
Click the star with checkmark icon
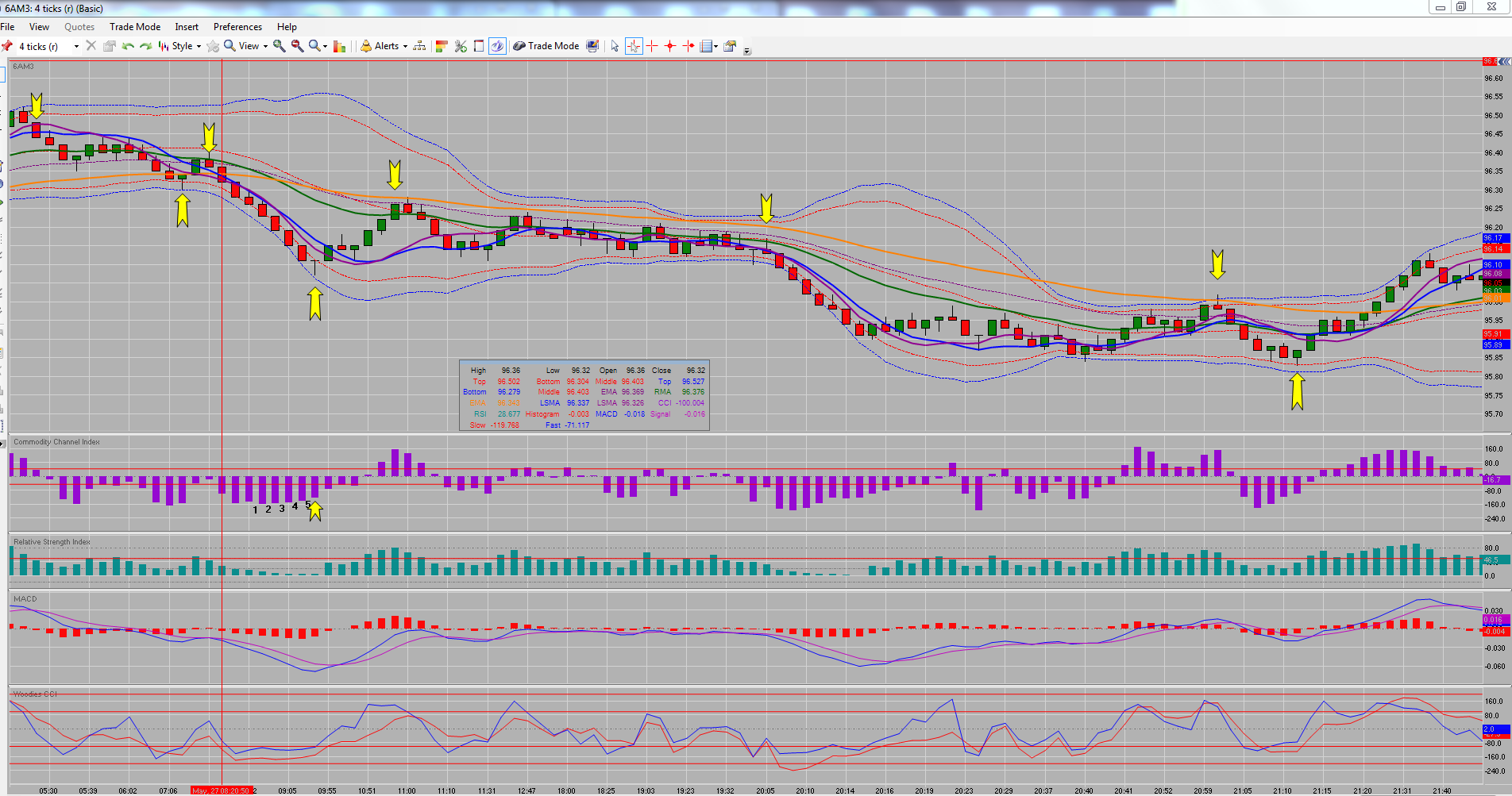213,46
